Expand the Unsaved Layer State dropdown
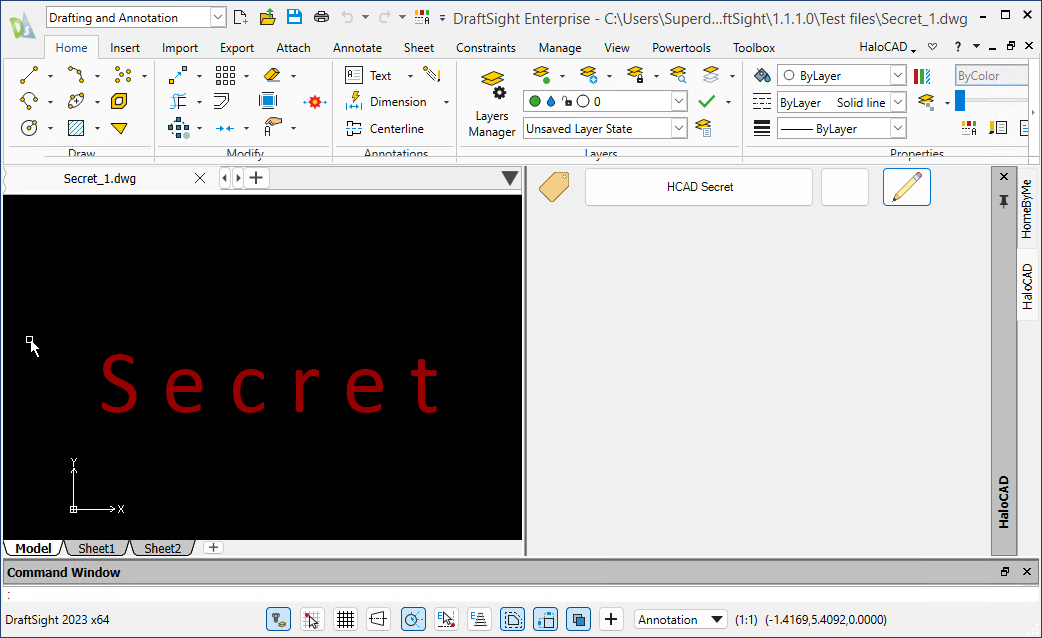The image size is (1042, 638). click(679, 128)
